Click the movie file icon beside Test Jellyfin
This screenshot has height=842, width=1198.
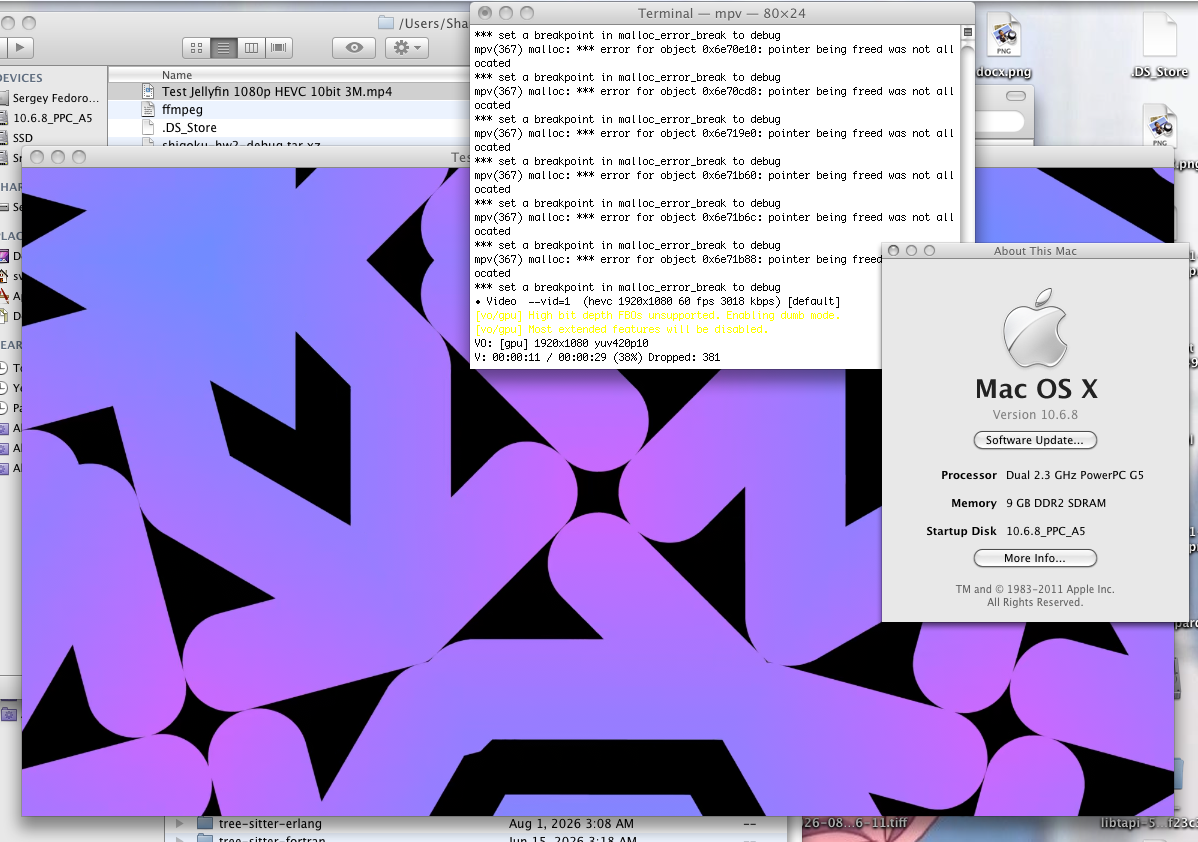pyautogui.click(x=148, y=91)
